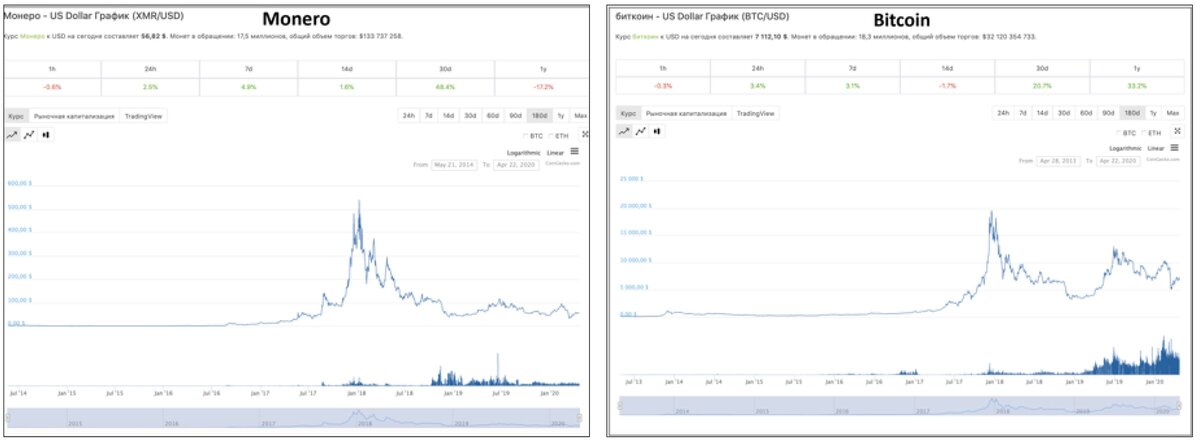Select the stepped line icon in Bitcoin panel
This screenshot has width=1200, height=444.
point(640,131)
